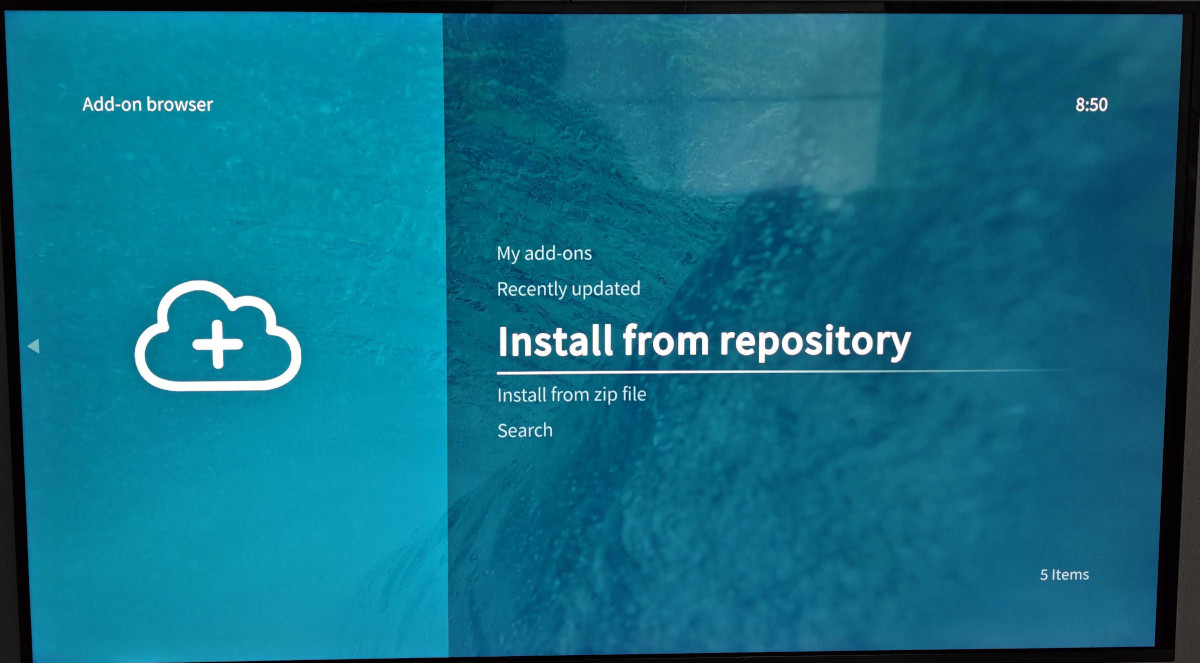Viewport: 1200px width, 663px height.
Task: Click the Add-on browser heading
Action: pyautogui.click(x=147, y=104)
